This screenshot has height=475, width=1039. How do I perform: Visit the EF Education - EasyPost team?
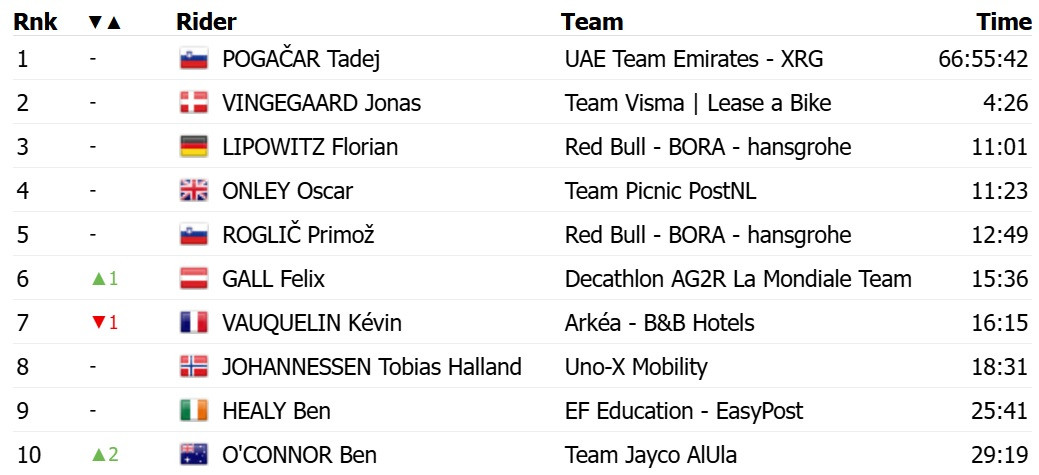click(684, 411)
